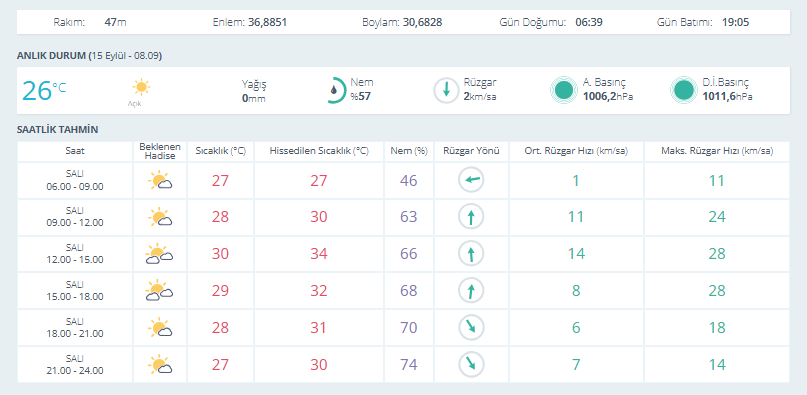Image resolution: width=807 pixels, height=395 pixels.
Task: Click the A. Basınç pressure circle icon
Action: (x=564, y=90)
